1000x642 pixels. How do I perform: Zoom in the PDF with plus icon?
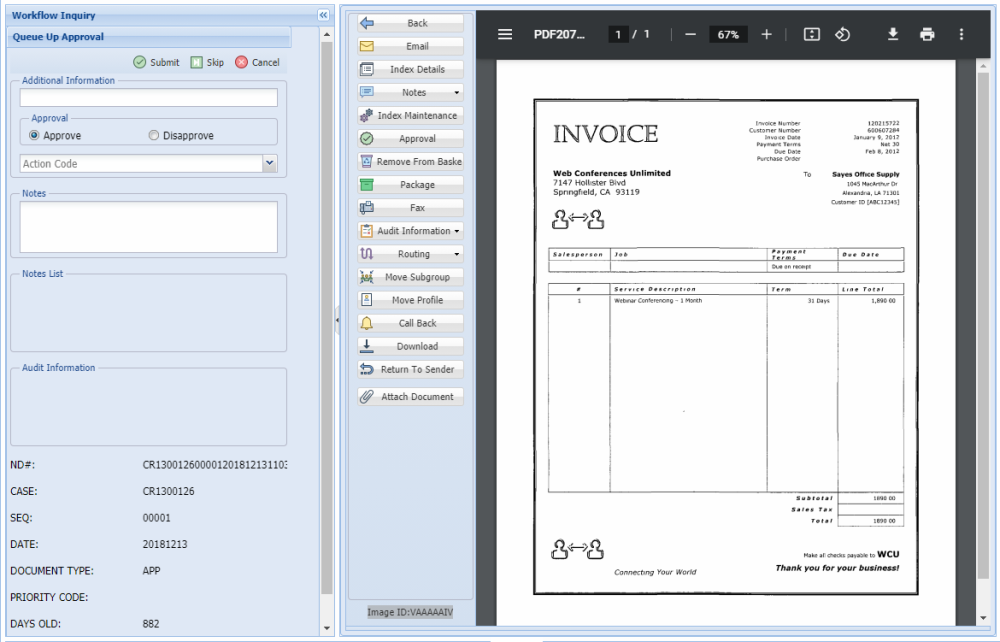tap(767, 34)
